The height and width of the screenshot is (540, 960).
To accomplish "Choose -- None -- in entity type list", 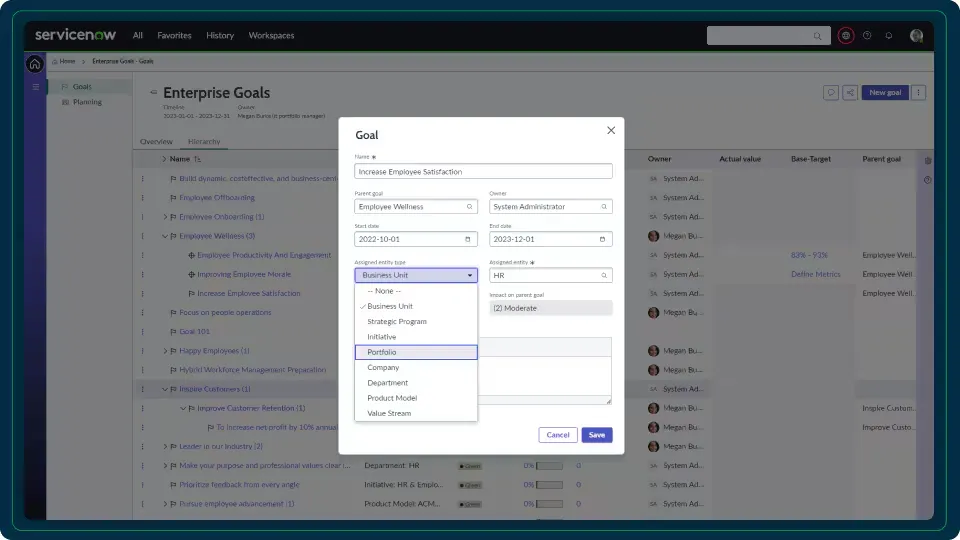I will pos(416,291).
